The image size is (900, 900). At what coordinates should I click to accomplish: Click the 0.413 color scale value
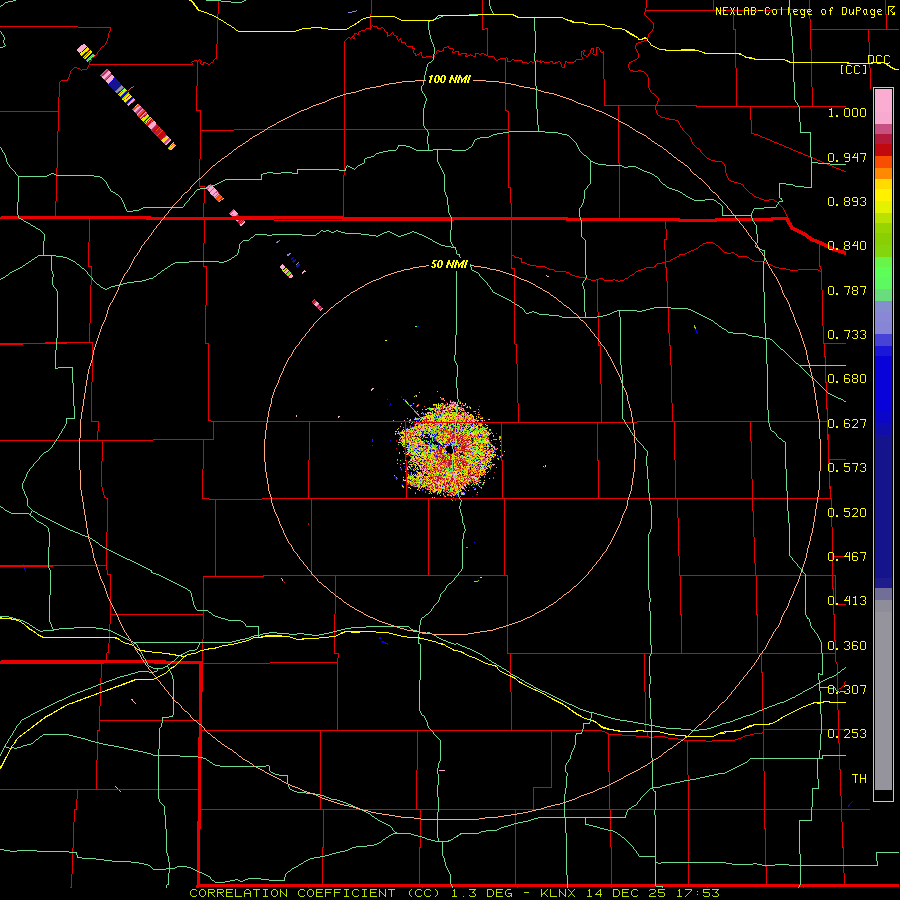[x=847, y=601]
